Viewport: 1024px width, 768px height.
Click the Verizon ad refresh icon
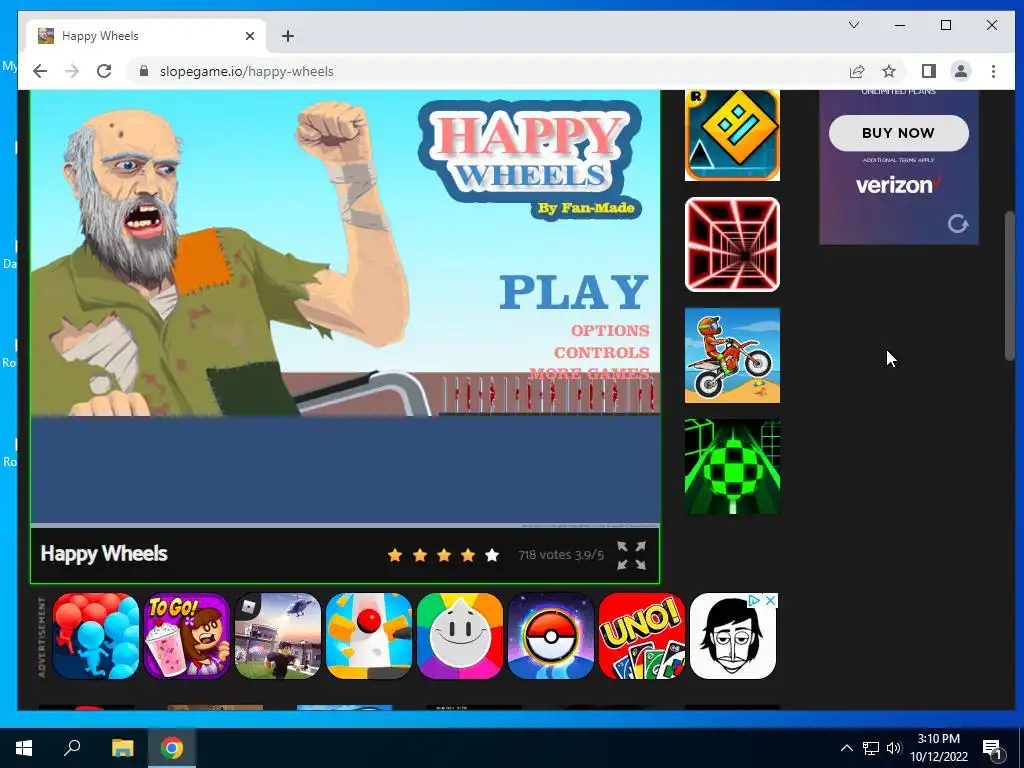(x=957, y=224)
